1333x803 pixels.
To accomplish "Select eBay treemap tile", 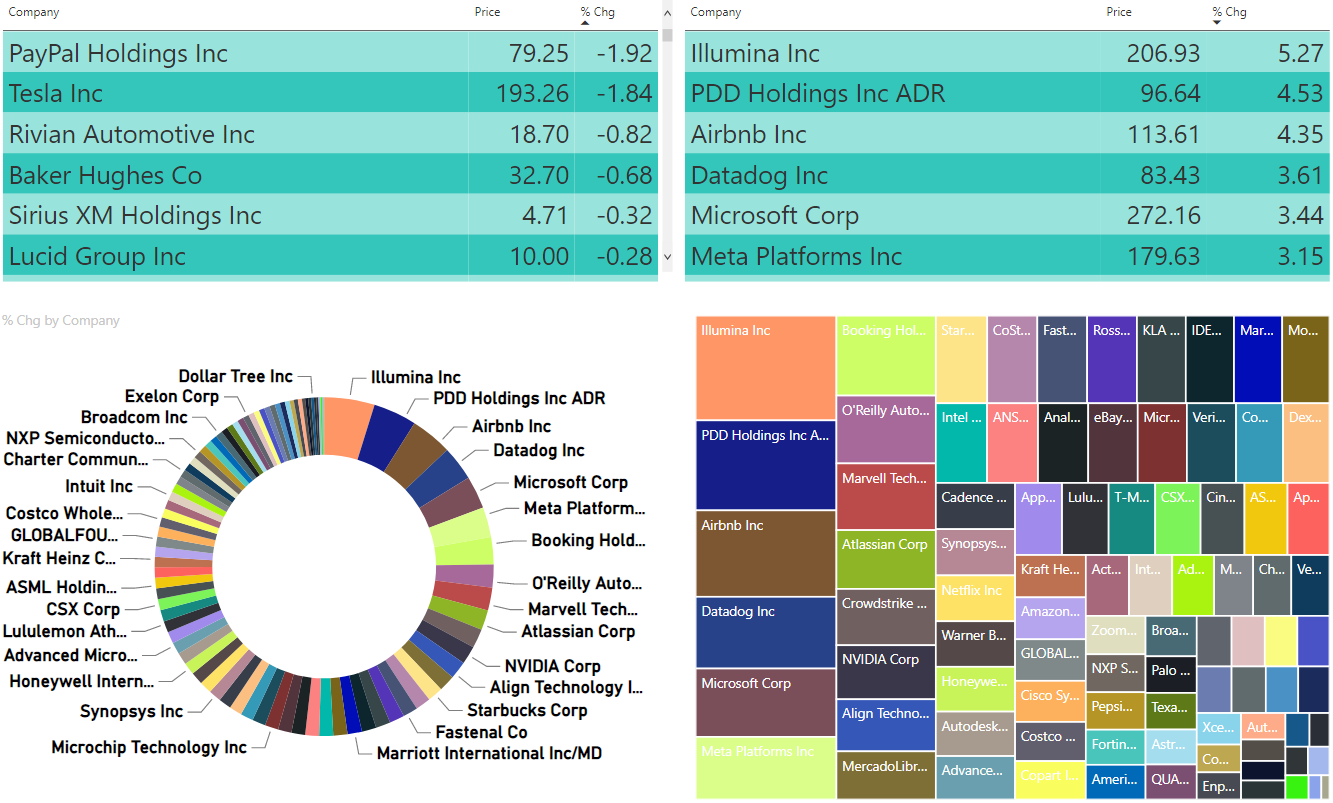I will tap(1111, 442).
